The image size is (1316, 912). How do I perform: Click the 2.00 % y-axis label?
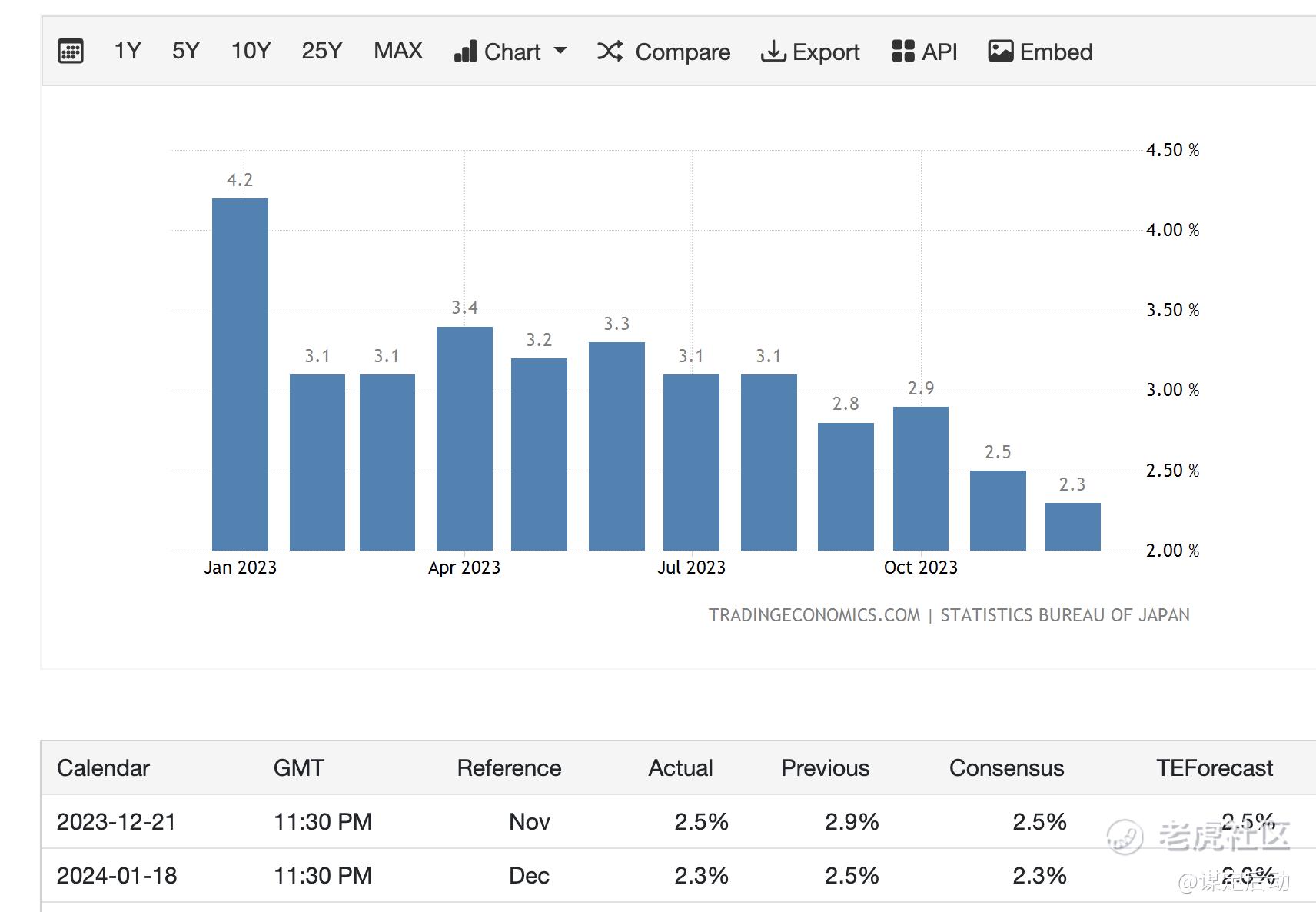click(x=1172, y=551)
